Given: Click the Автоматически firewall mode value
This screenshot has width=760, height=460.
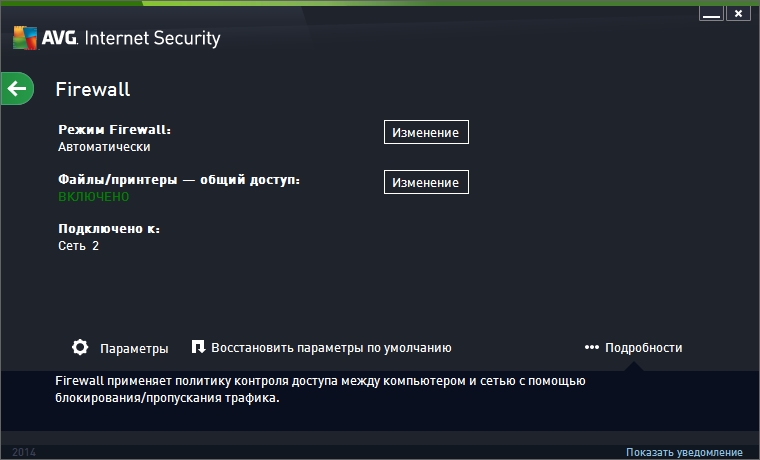Looking at the screenshot, I should coord(104,146).
